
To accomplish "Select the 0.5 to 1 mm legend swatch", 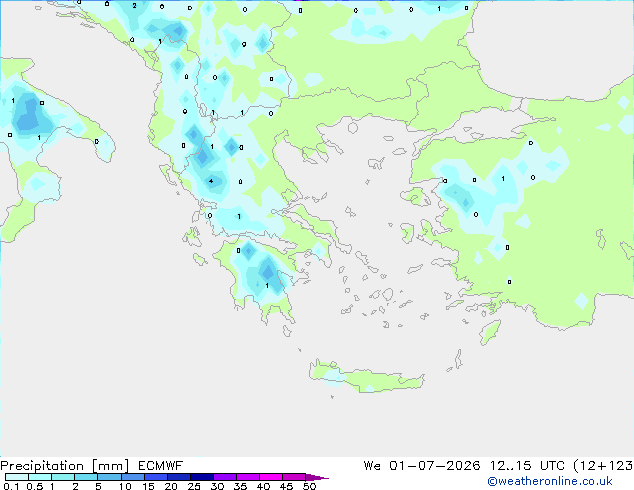I will pyautogui.click(x=40, y=477).
